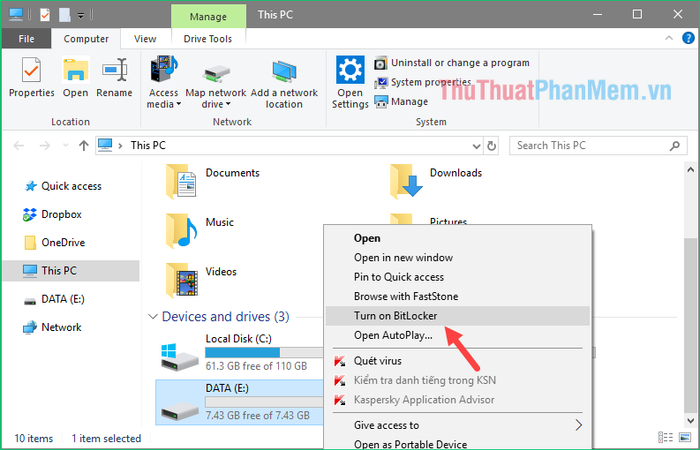Open the address bar root chevron

click(x=120, y=146)
